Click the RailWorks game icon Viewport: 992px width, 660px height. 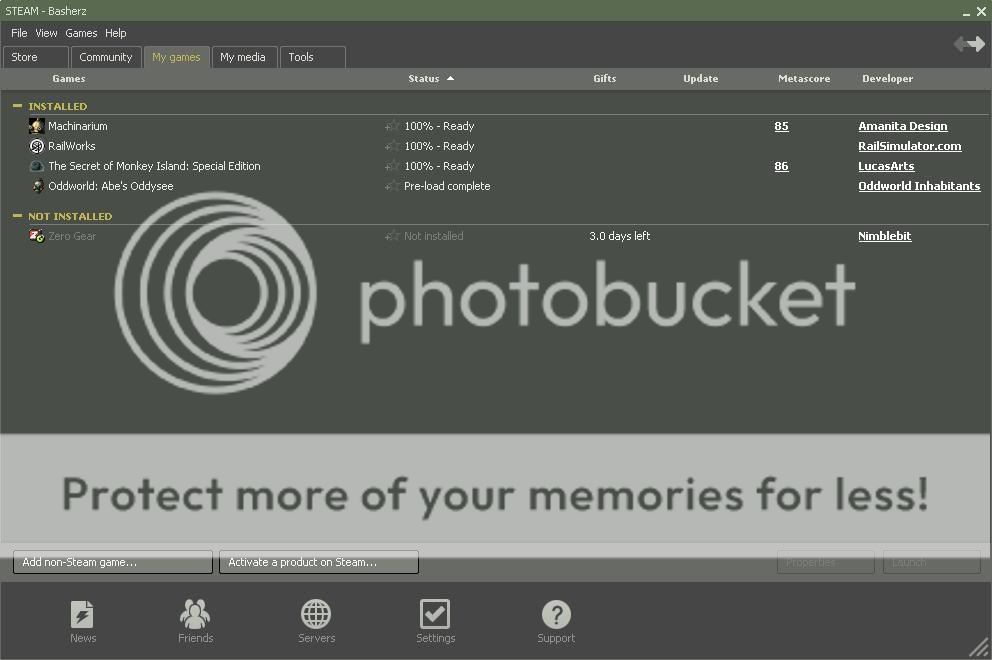(x=36, y=146)
